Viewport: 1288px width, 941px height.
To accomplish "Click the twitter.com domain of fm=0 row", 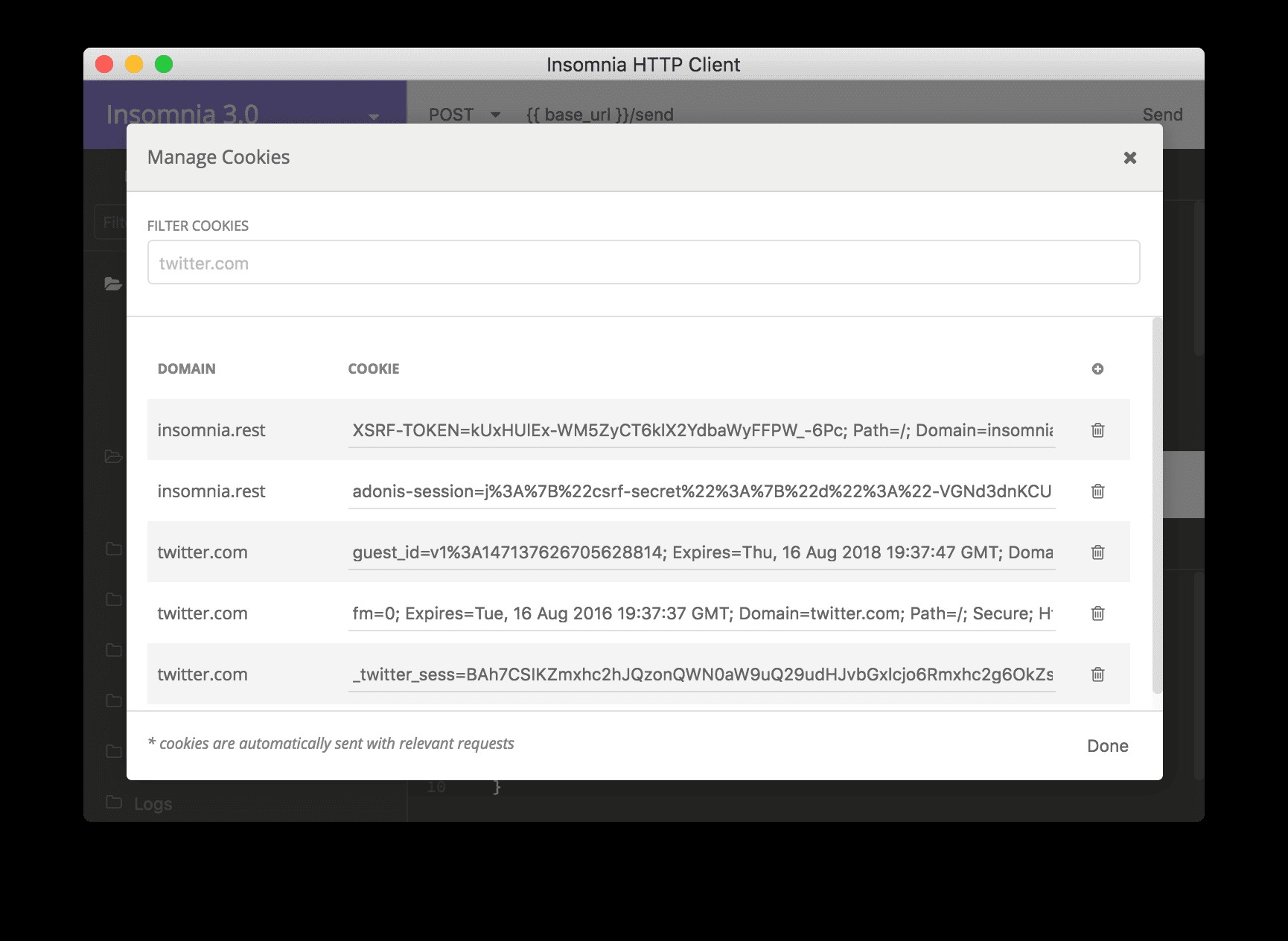I will [203, 613].
